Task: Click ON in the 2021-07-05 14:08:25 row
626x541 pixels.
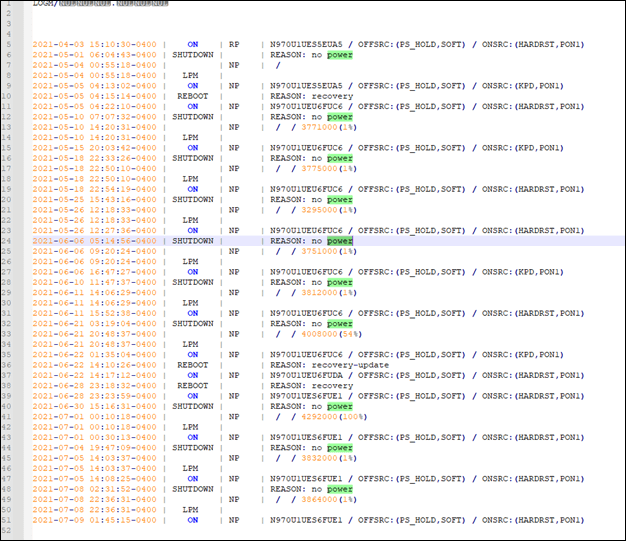Action: (193, 479)
